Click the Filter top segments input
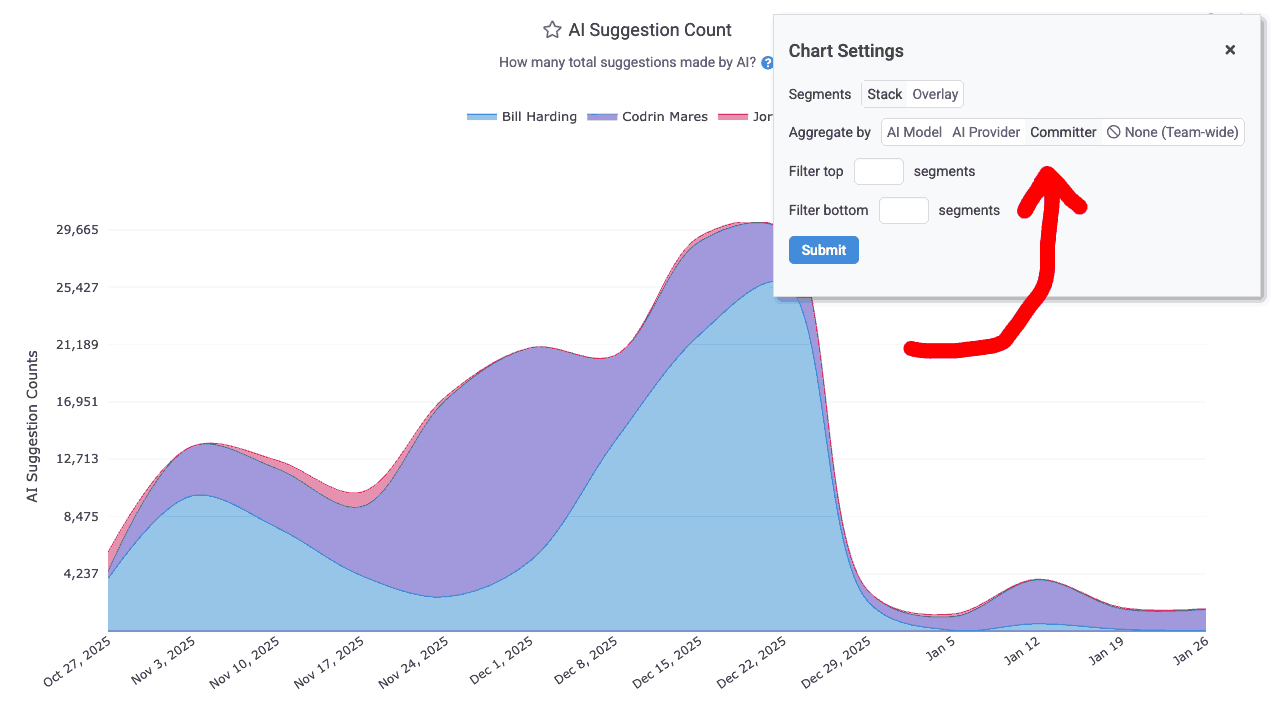 click(x=878, y=171)
